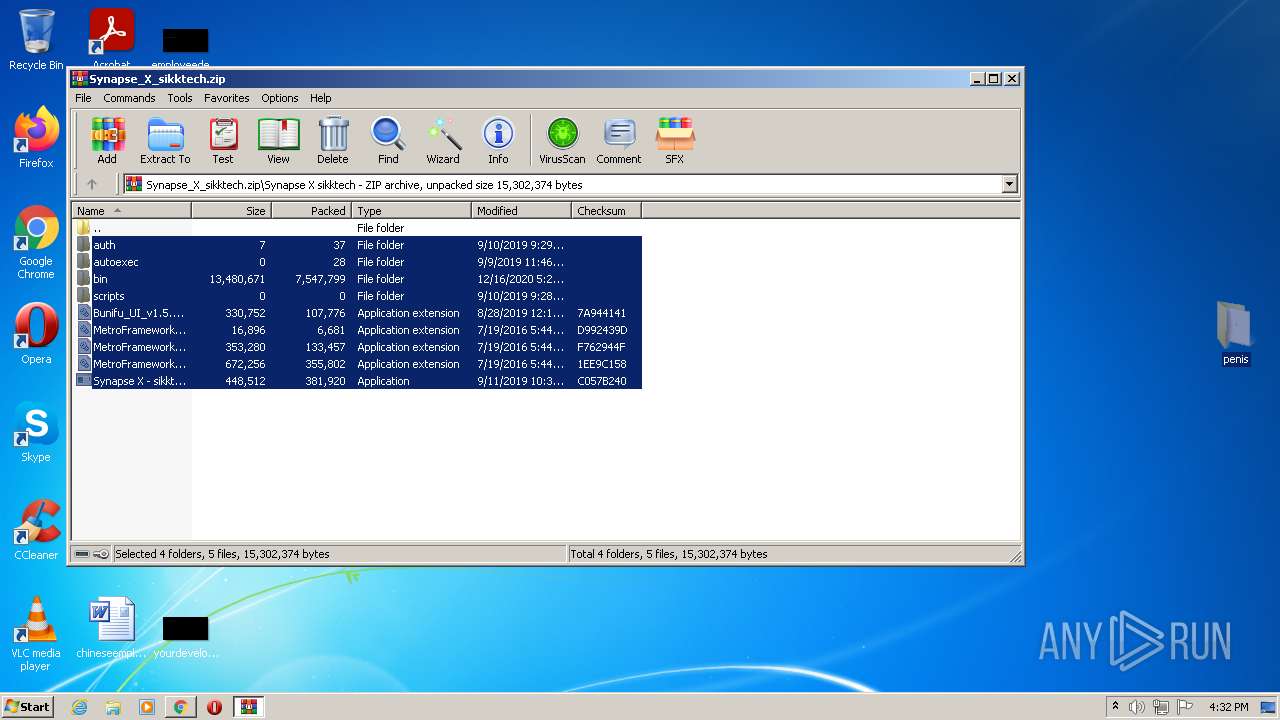Image resolution: width=1280 pixels, height=720 pixels.
Task: Click the 7A944141 checksum cell
Action: (x=602, y=313)
